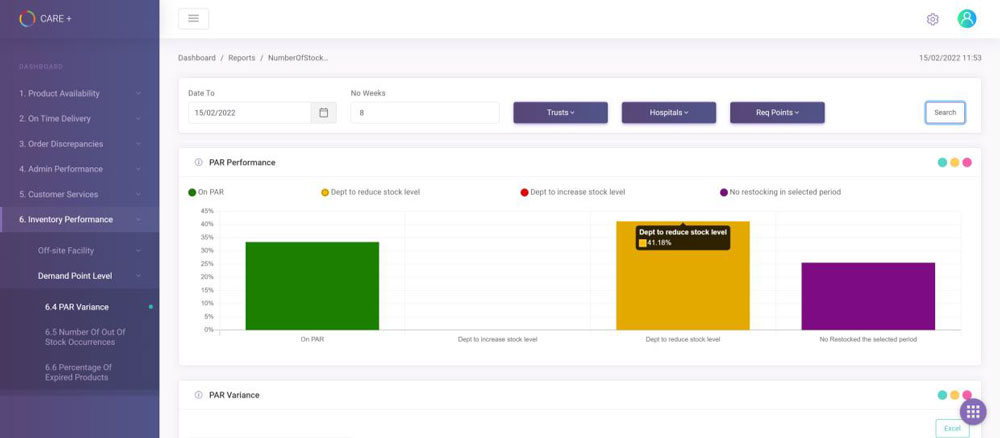Click the yellow dot in PAR Variance header
Screen dimensions: 1000x438
955,395
